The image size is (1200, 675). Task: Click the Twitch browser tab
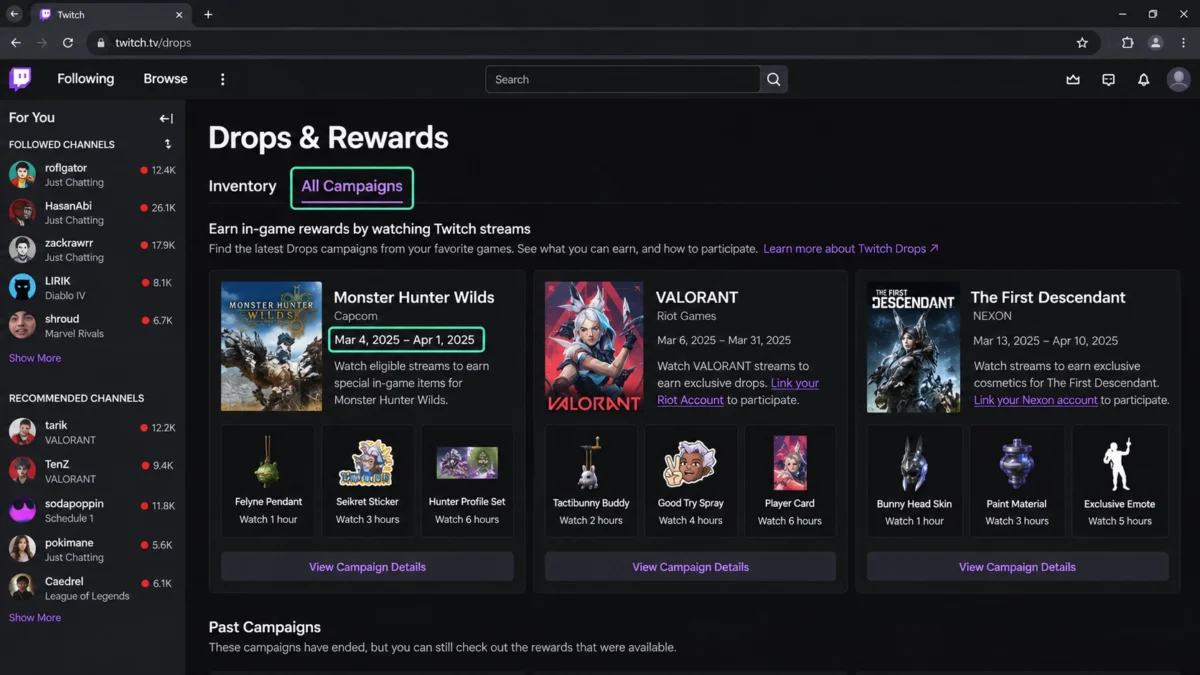(110, 15)
